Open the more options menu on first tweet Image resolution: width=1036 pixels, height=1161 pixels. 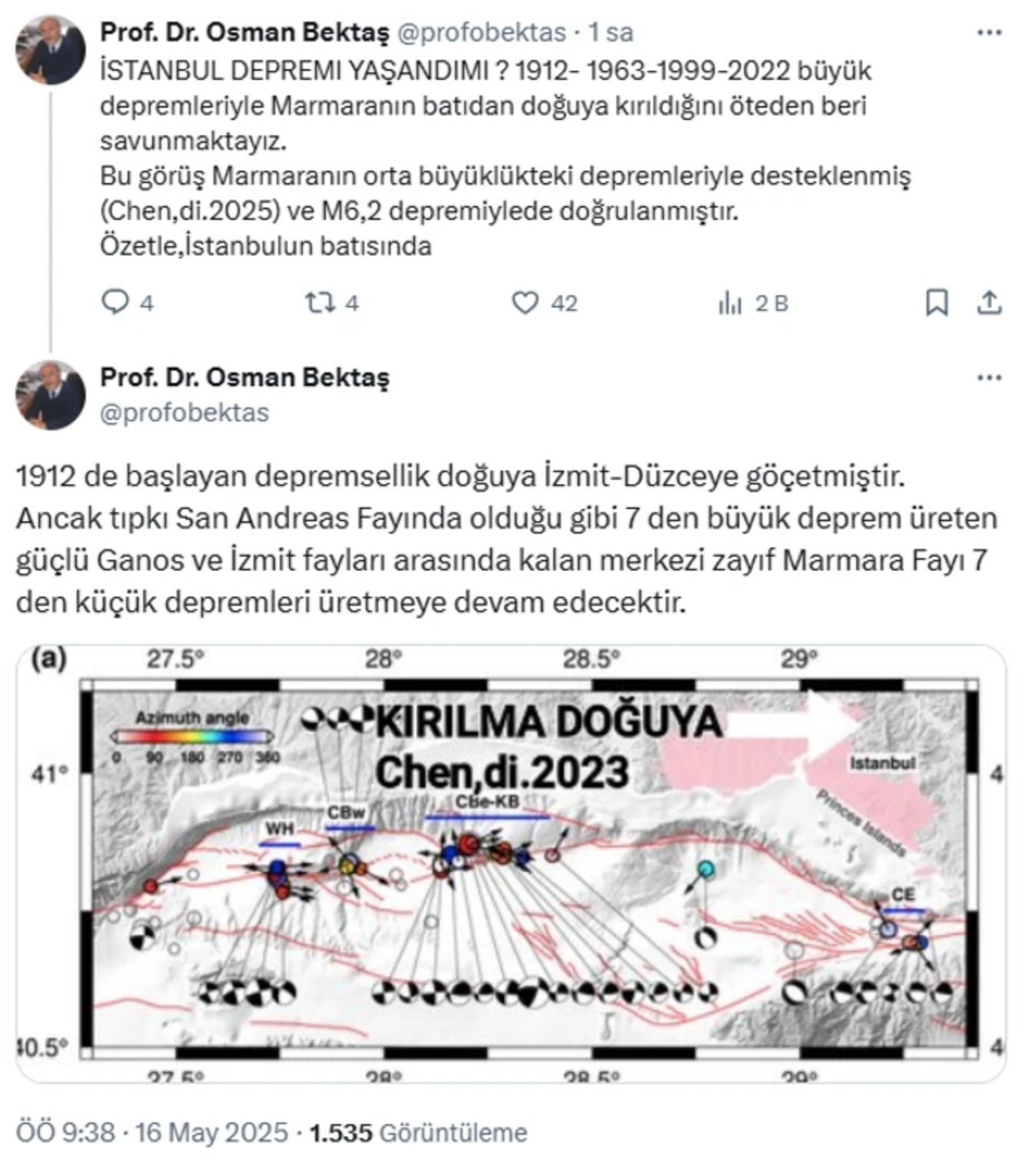(989, 32)
